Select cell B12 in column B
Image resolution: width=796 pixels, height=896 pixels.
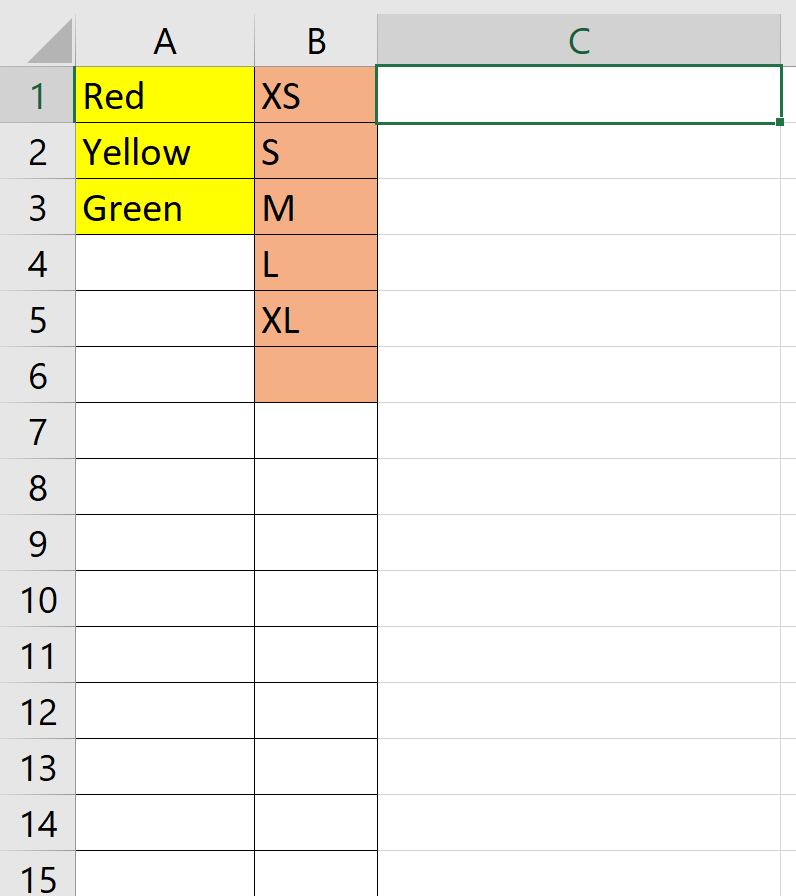[315, 712]
